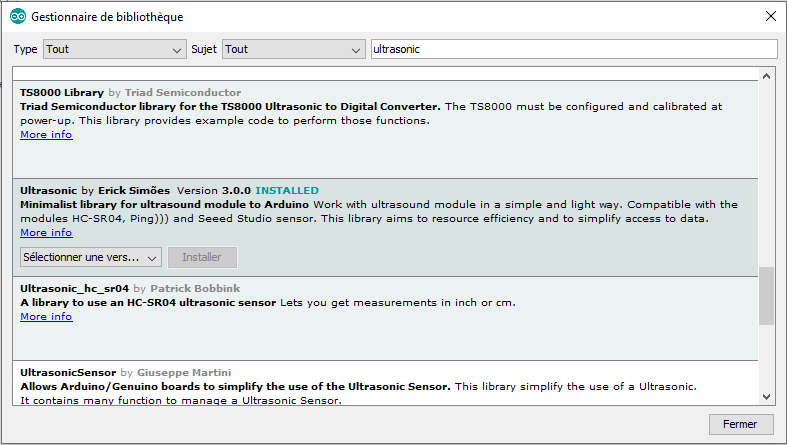
Task: Click the scrollbar down arrow
Action: pyautogui.click(x=766, y=394)
